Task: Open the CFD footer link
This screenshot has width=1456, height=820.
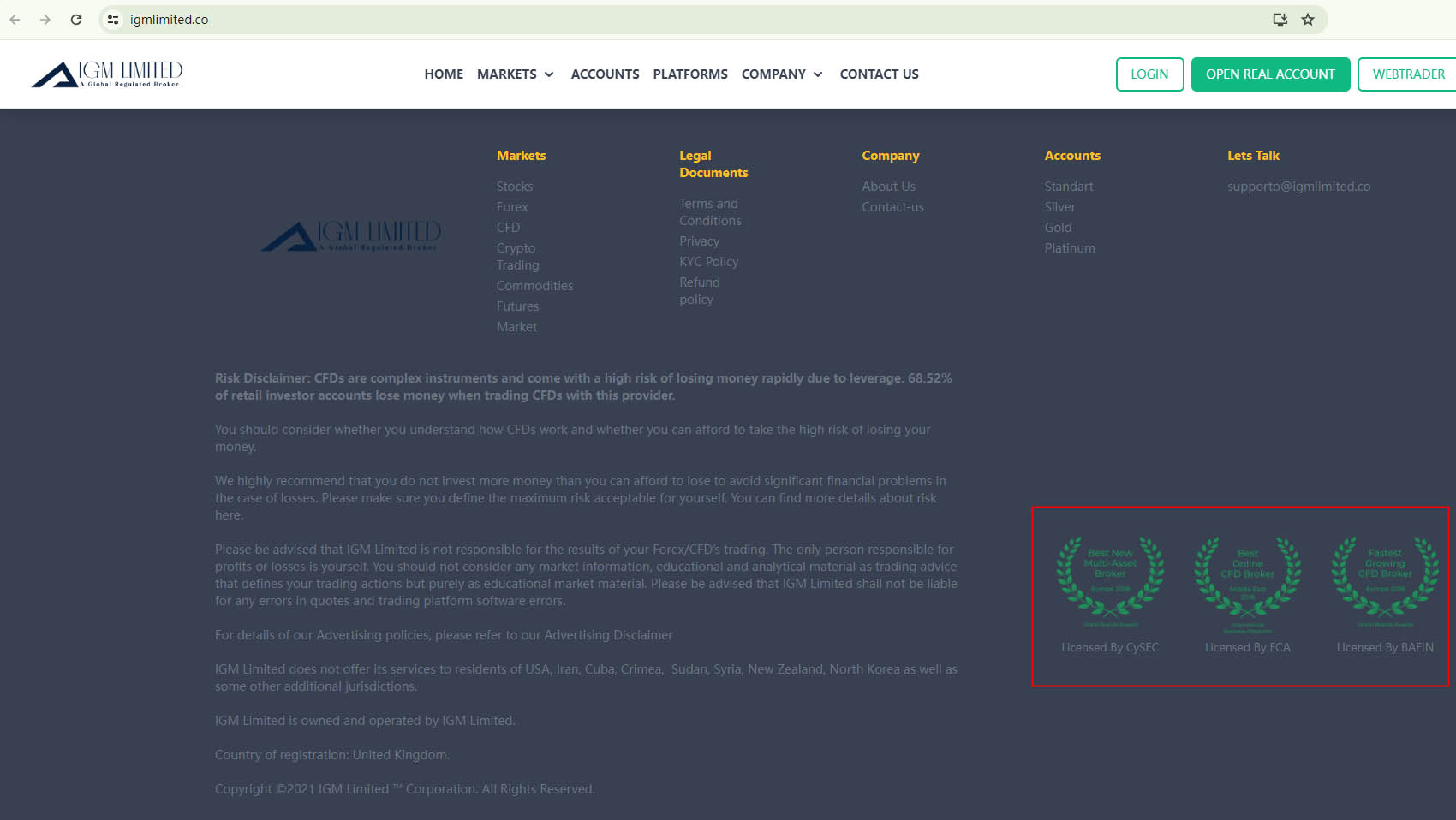Action: coord(509,228)
